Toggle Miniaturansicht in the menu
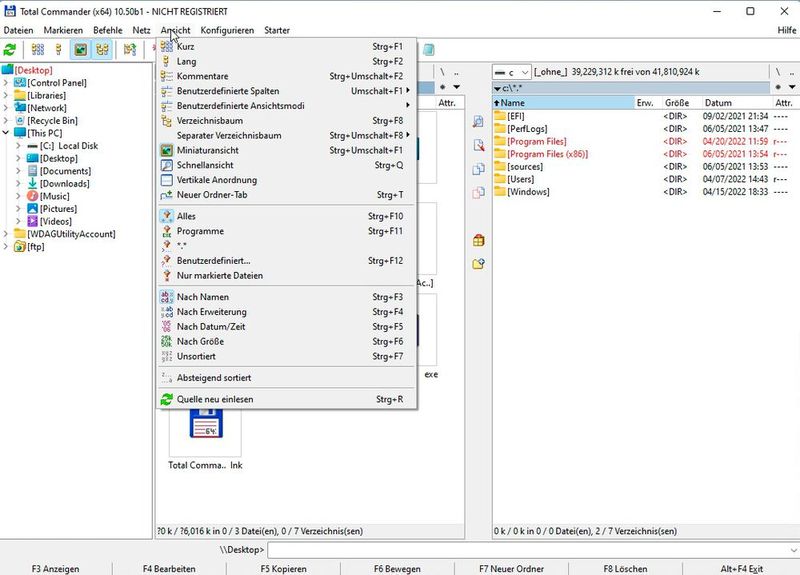Viewport: 800px width, 575px height. 286,150
